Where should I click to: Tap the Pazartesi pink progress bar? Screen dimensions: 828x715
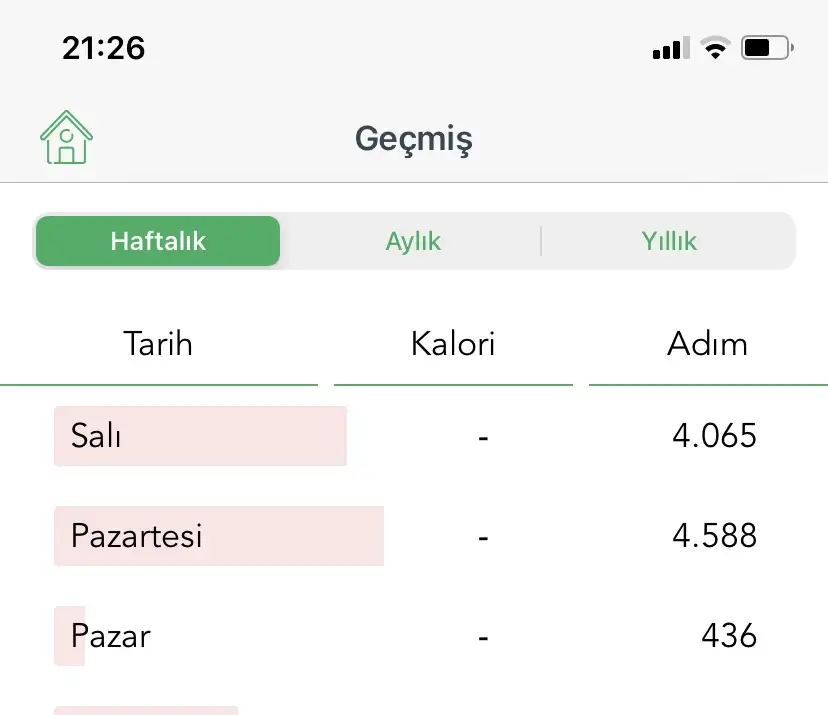300,536
